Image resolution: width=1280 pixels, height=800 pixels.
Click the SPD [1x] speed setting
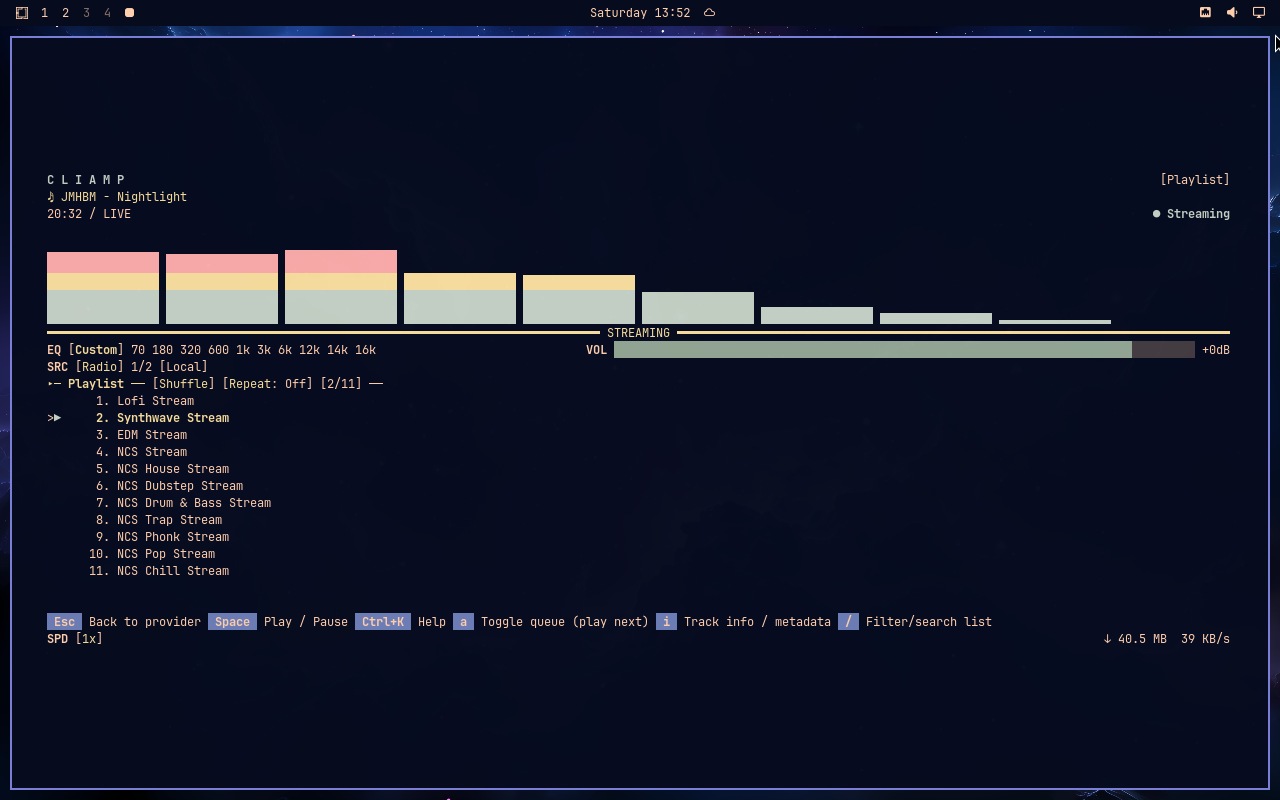75,639
